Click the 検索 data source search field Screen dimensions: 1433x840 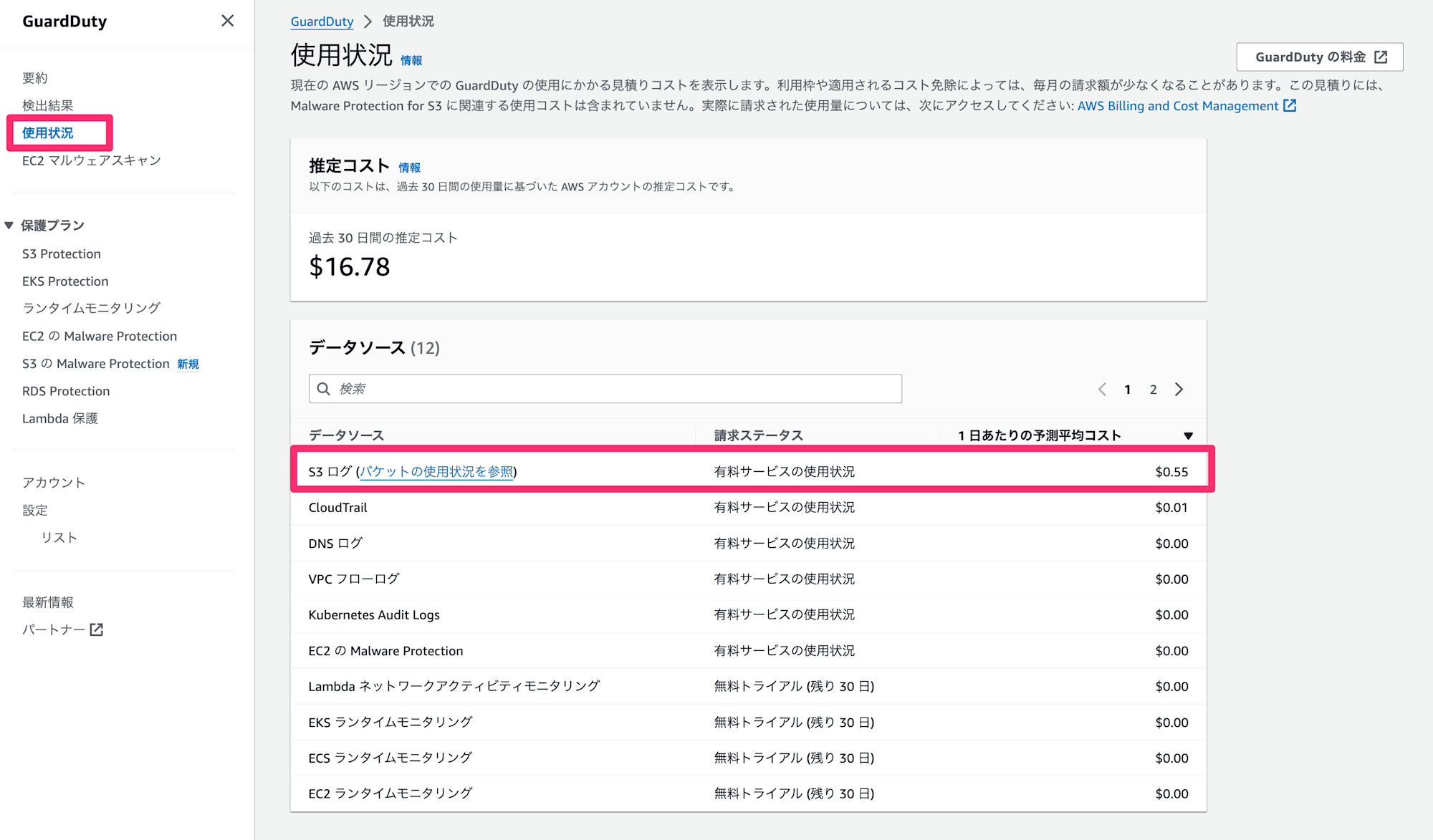click(605, 389)
